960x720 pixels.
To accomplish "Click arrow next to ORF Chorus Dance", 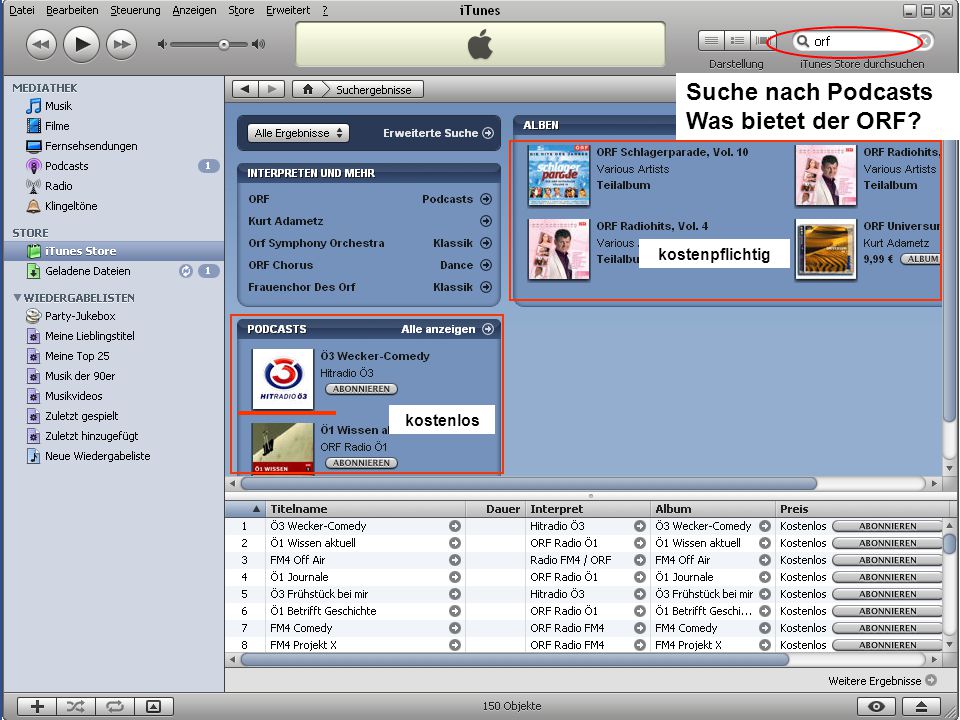I will [486, 265].
